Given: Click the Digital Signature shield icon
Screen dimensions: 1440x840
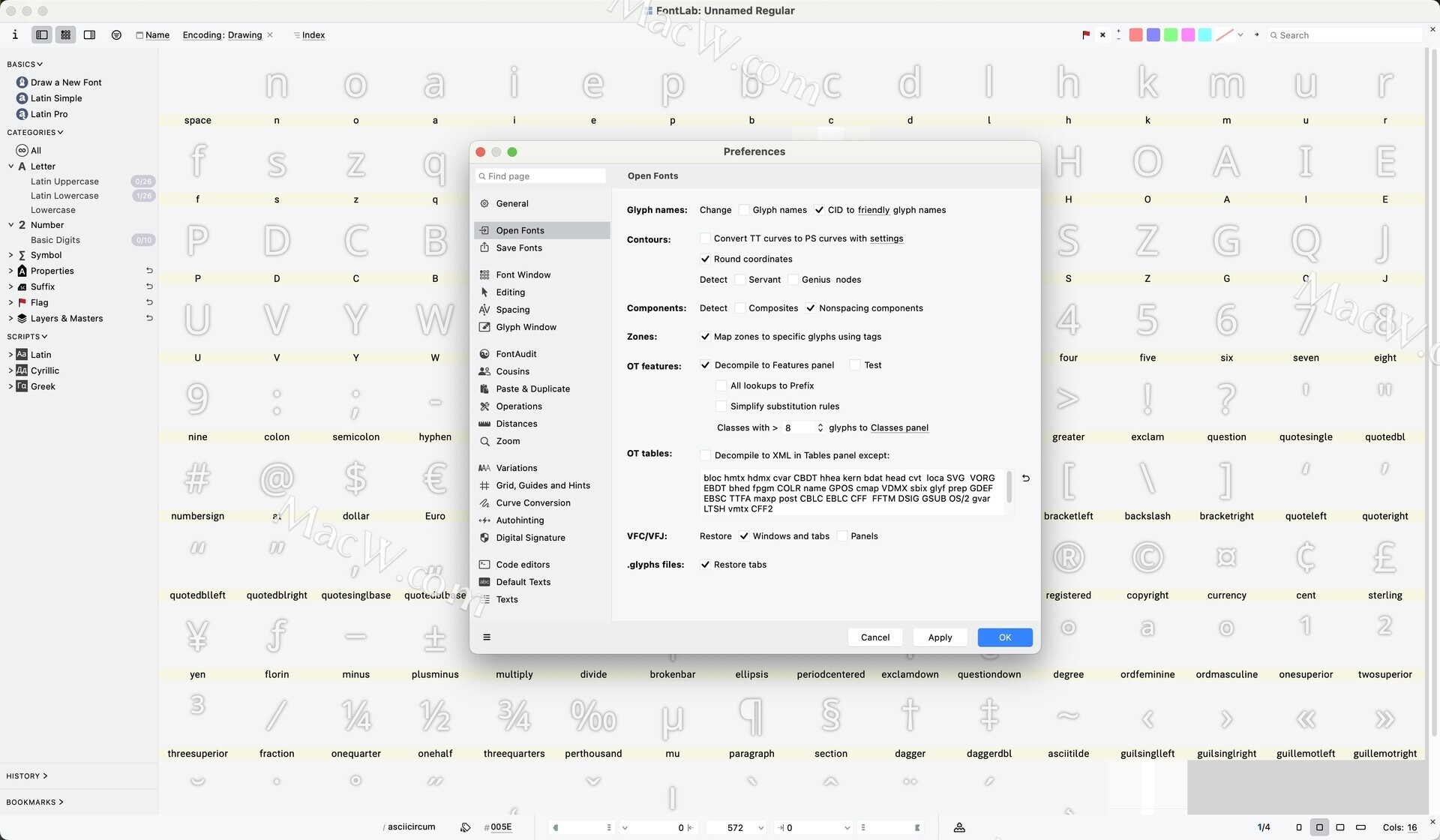Looking at the screenshot, I should click(484, 538).
